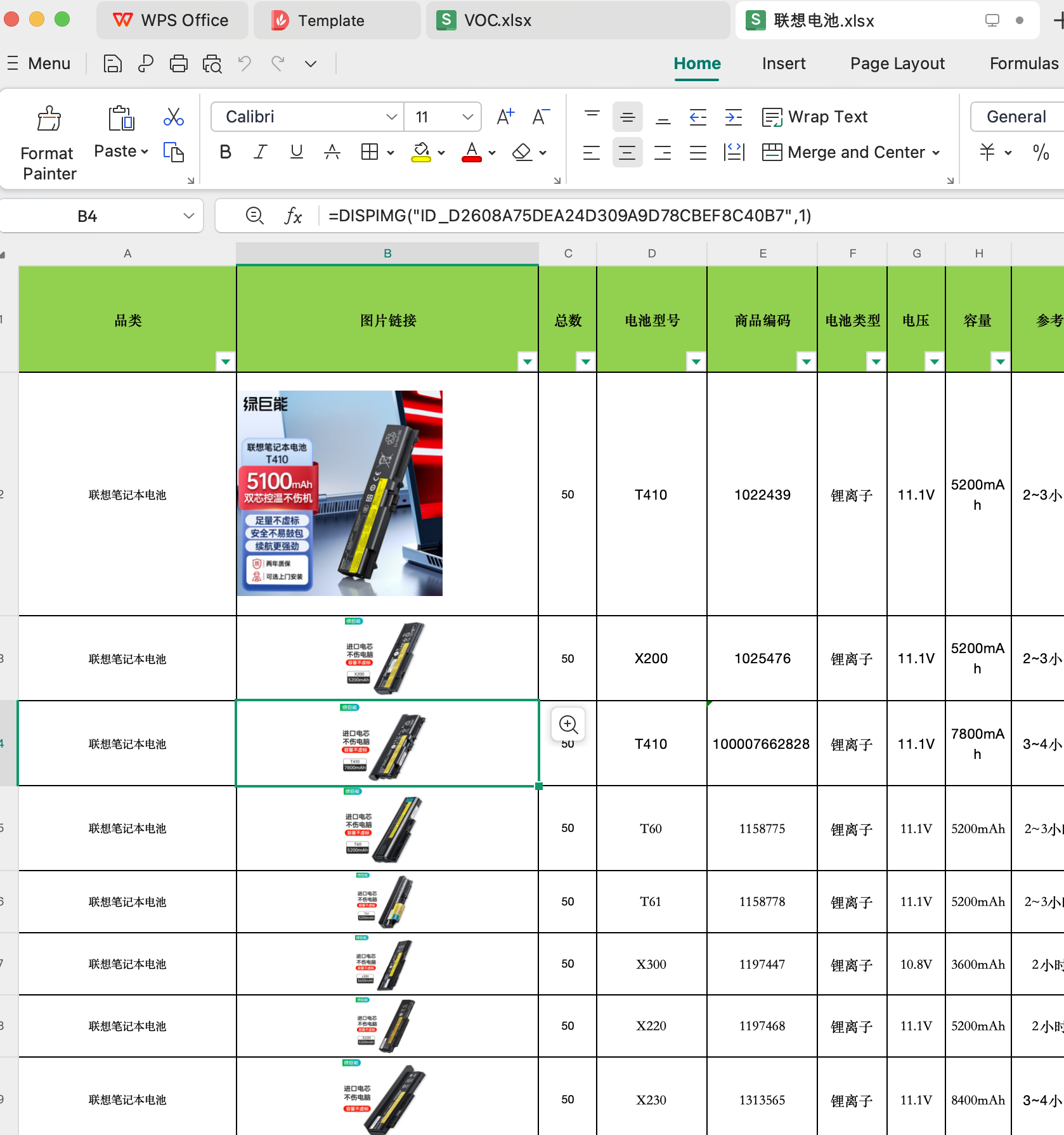Click Increase Indent icon
1064x1135 pixels.
click(734, 117)
